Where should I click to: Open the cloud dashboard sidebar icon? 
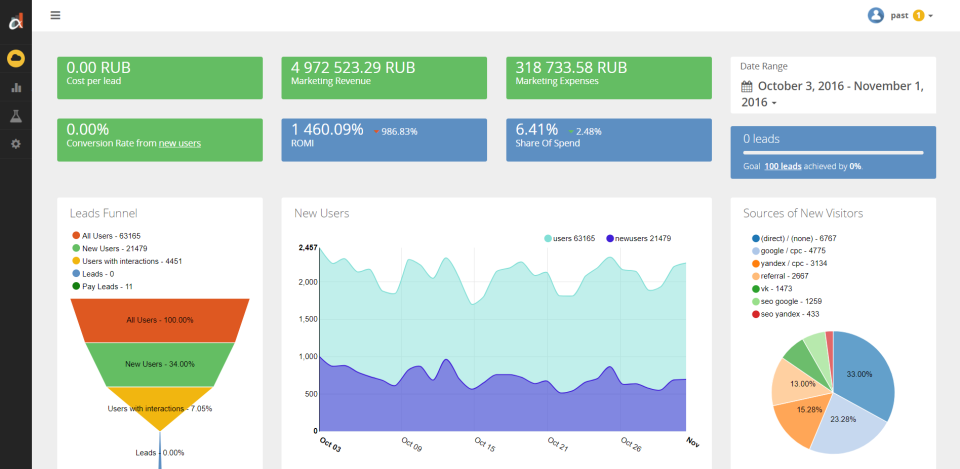[16, 59]
